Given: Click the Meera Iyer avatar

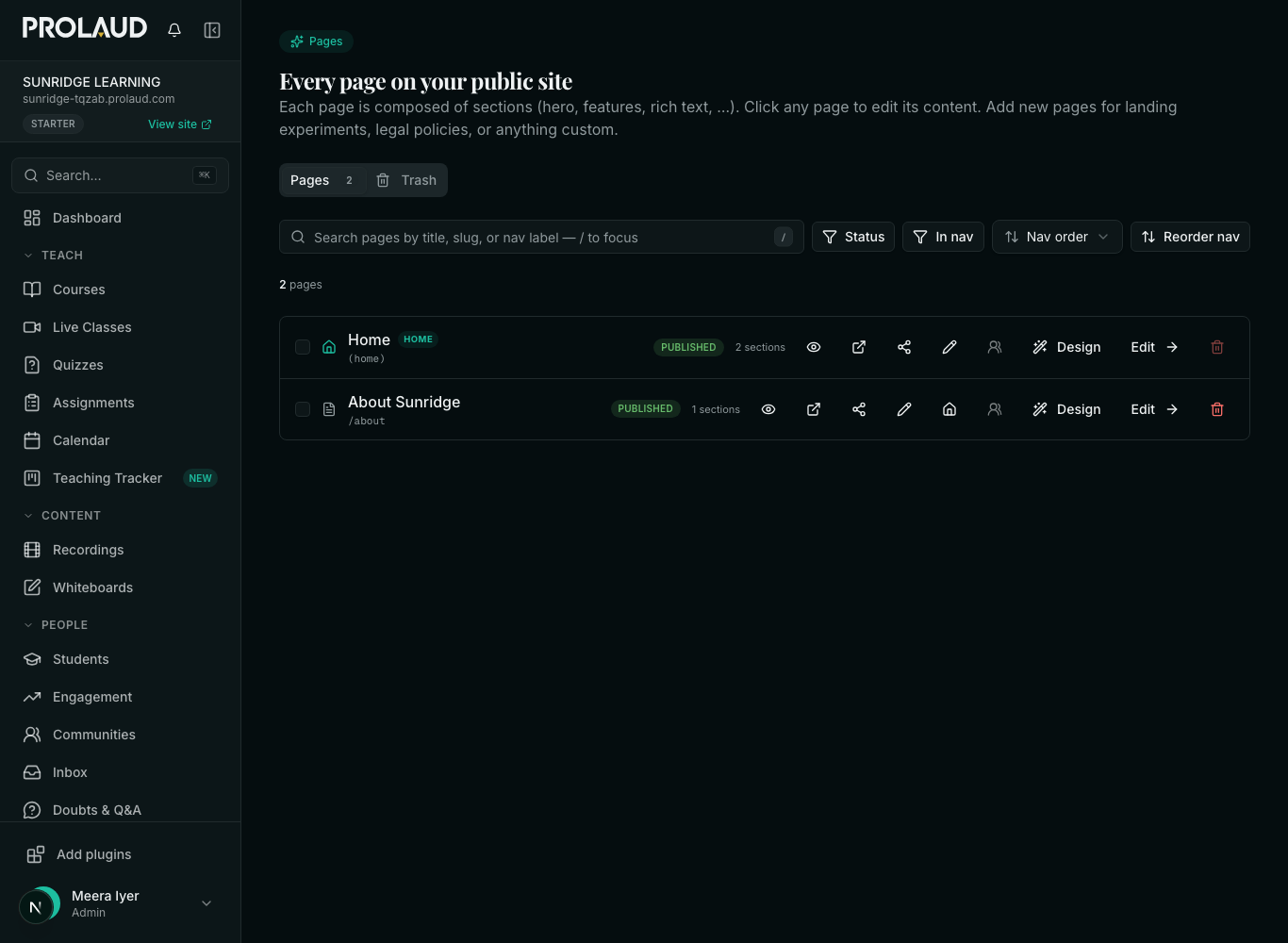Looking at the screenshot, I should pyautogui.click(x=40, y=905).
